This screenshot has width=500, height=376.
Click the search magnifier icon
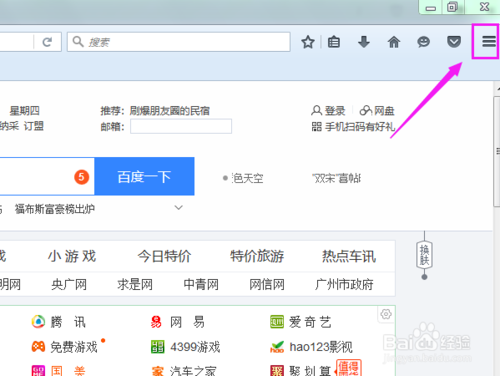[78, 42]
